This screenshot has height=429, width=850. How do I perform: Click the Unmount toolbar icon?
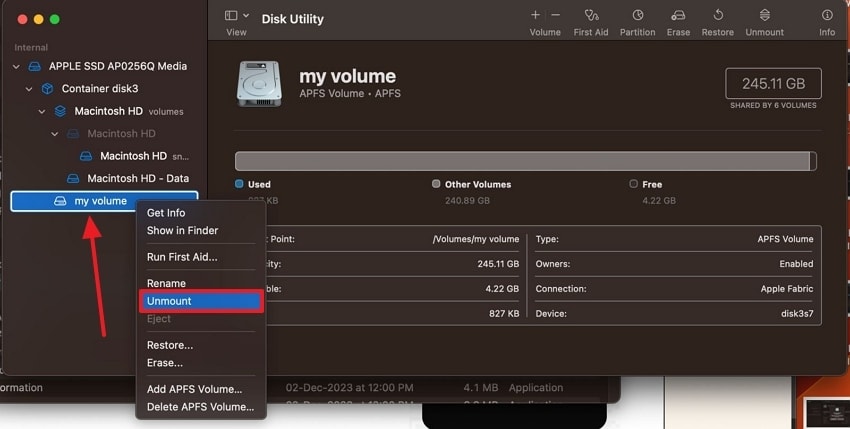(764, 15)
